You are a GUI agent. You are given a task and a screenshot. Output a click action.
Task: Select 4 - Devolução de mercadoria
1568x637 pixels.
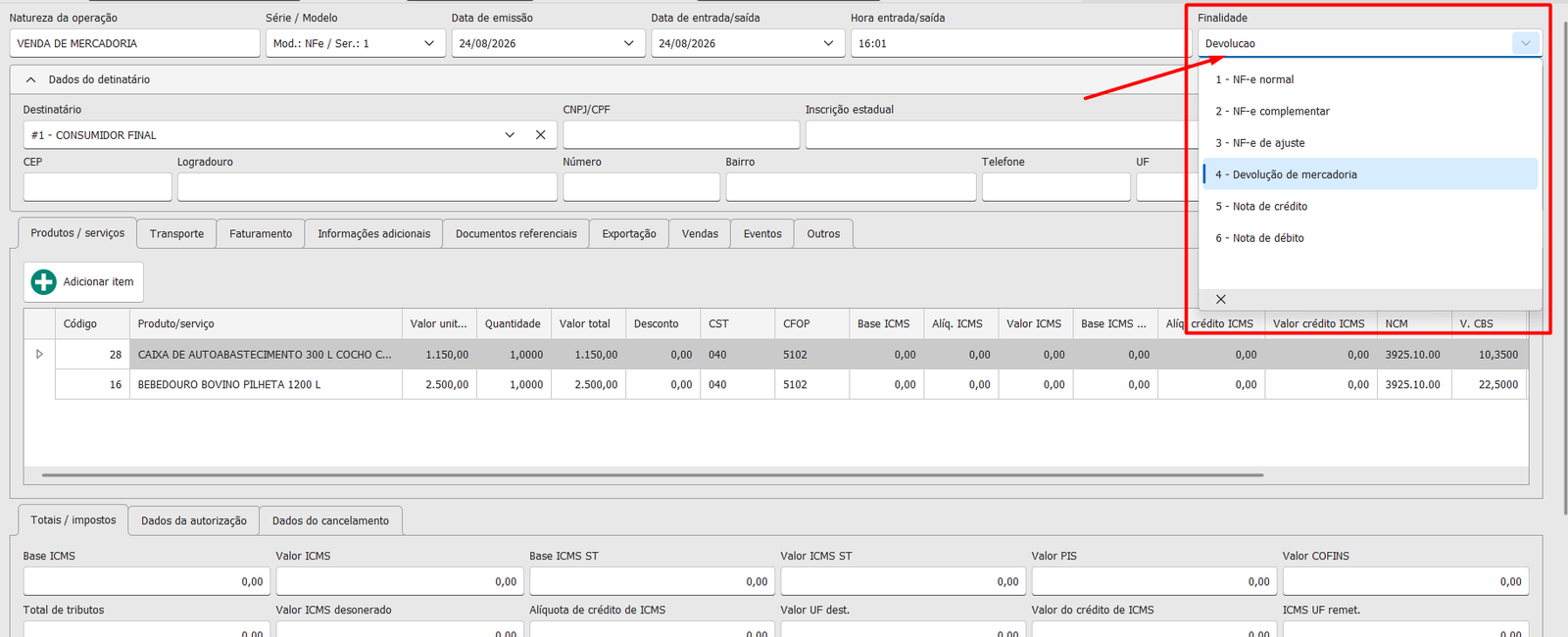(x=1370, y=174)
